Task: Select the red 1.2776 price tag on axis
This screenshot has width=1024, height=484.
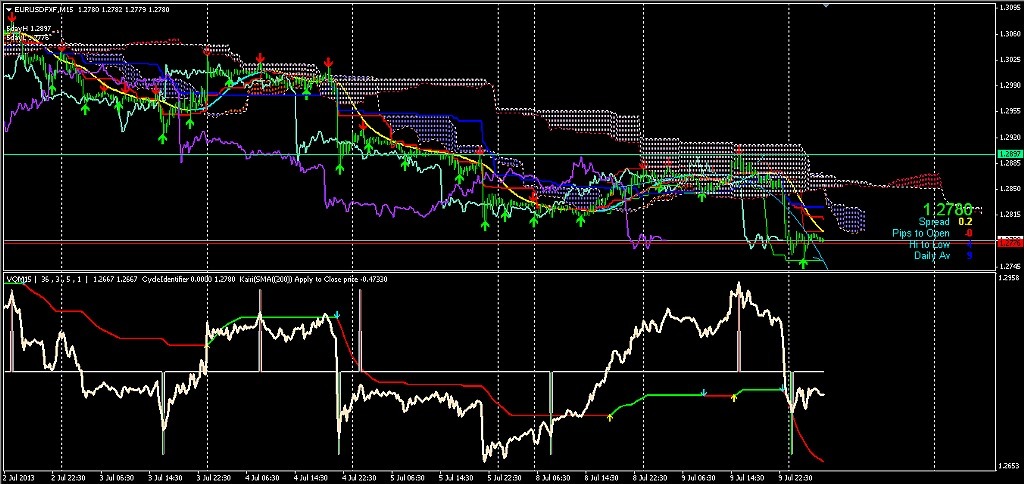Action: coord(1008,242)
